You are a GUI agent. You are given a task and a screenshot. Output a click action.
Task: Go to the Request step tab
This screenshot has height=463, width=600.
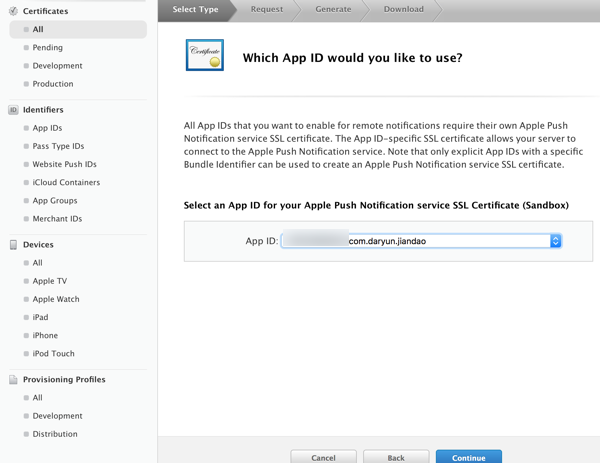[267, 10]
